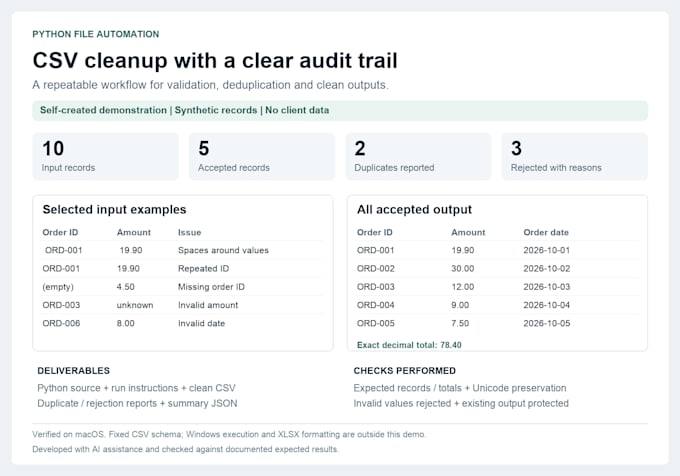The width and height of the screenshot is (680, 476).
Task: Click the '8.00' amount cell
Action: click(125, 323)
